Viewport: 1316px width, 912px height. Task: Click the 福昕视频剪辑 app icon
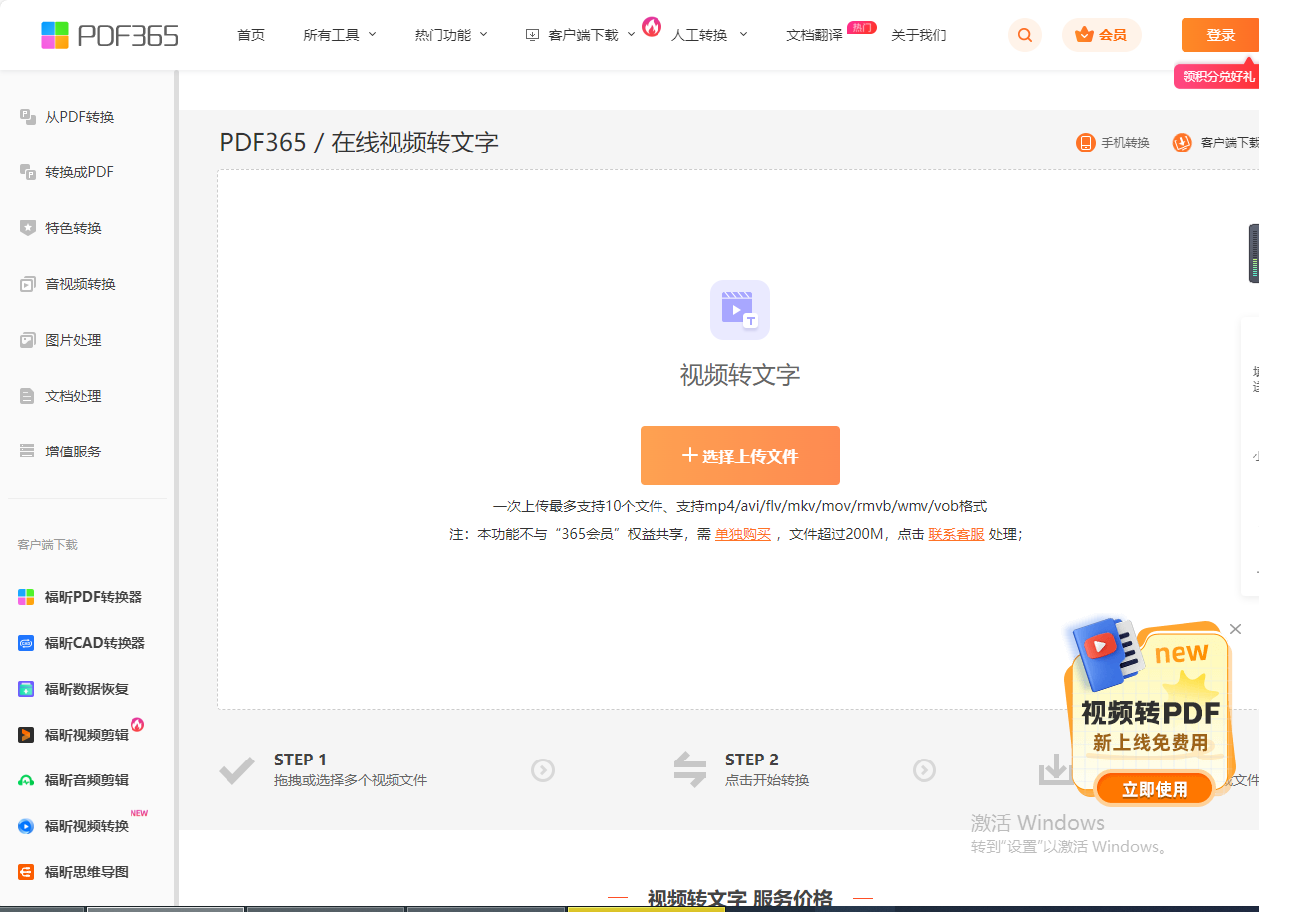26,735
